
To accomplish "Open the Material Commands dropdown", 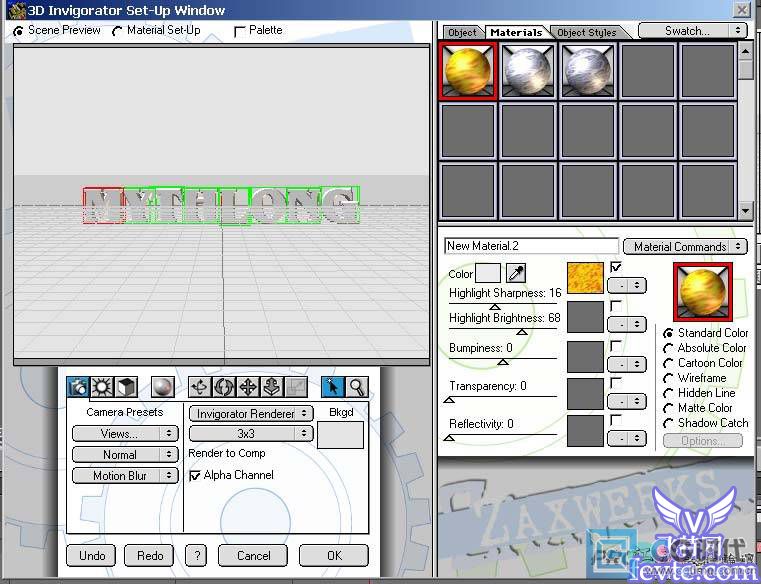I will (x=685, y=247).
